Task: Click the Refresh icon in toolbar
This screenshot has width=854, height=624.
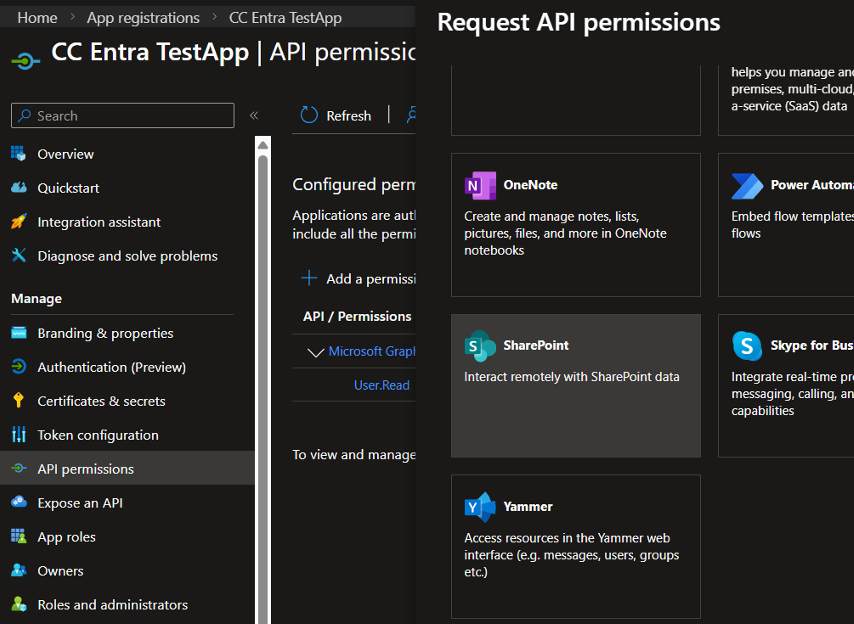Action: pos(309,116)
